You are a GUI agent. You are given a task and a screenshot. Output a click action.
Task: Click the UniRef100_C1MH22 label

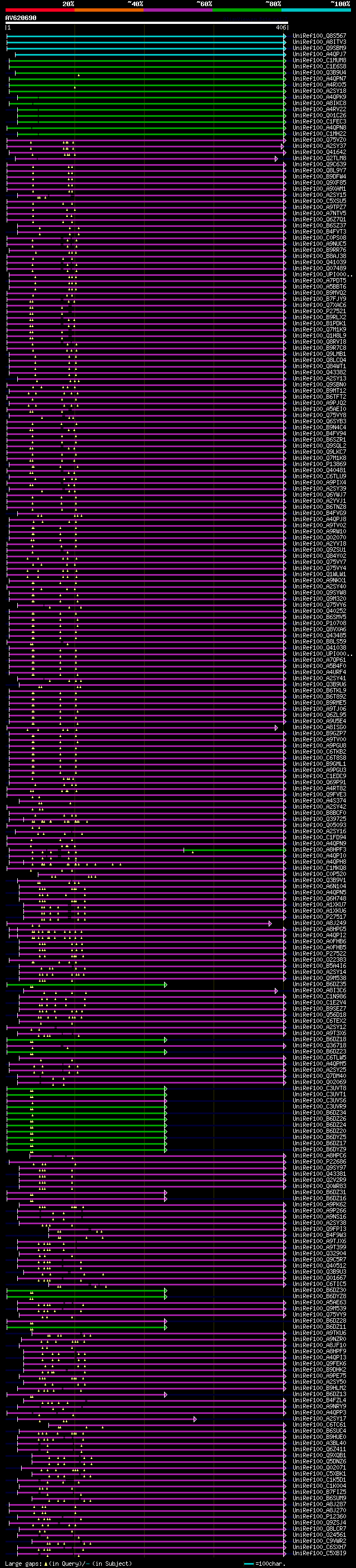[319, 134]
